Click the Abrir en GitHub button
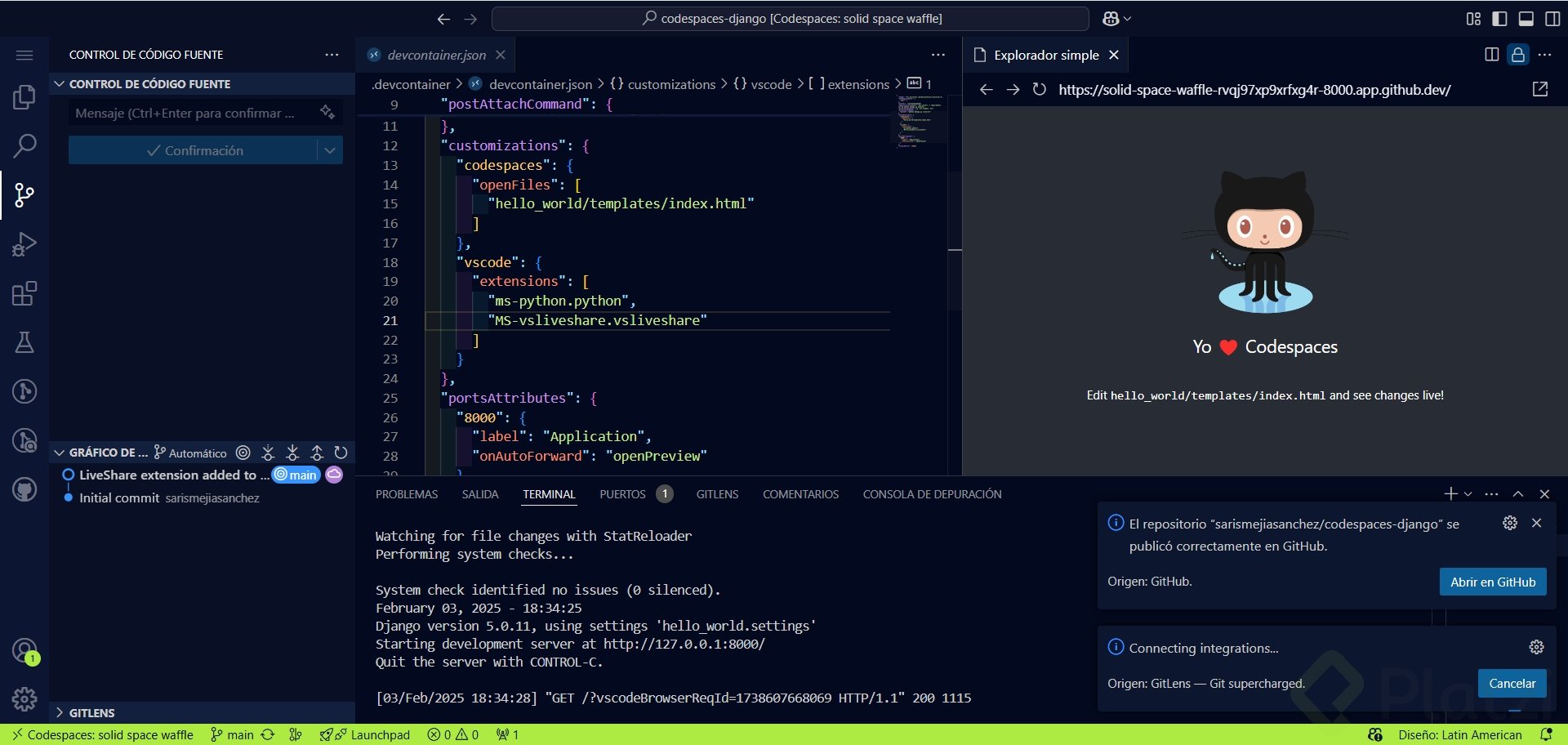This screenshot has height=745, width=1568. pyautogui.click(x=1492, y=582)
